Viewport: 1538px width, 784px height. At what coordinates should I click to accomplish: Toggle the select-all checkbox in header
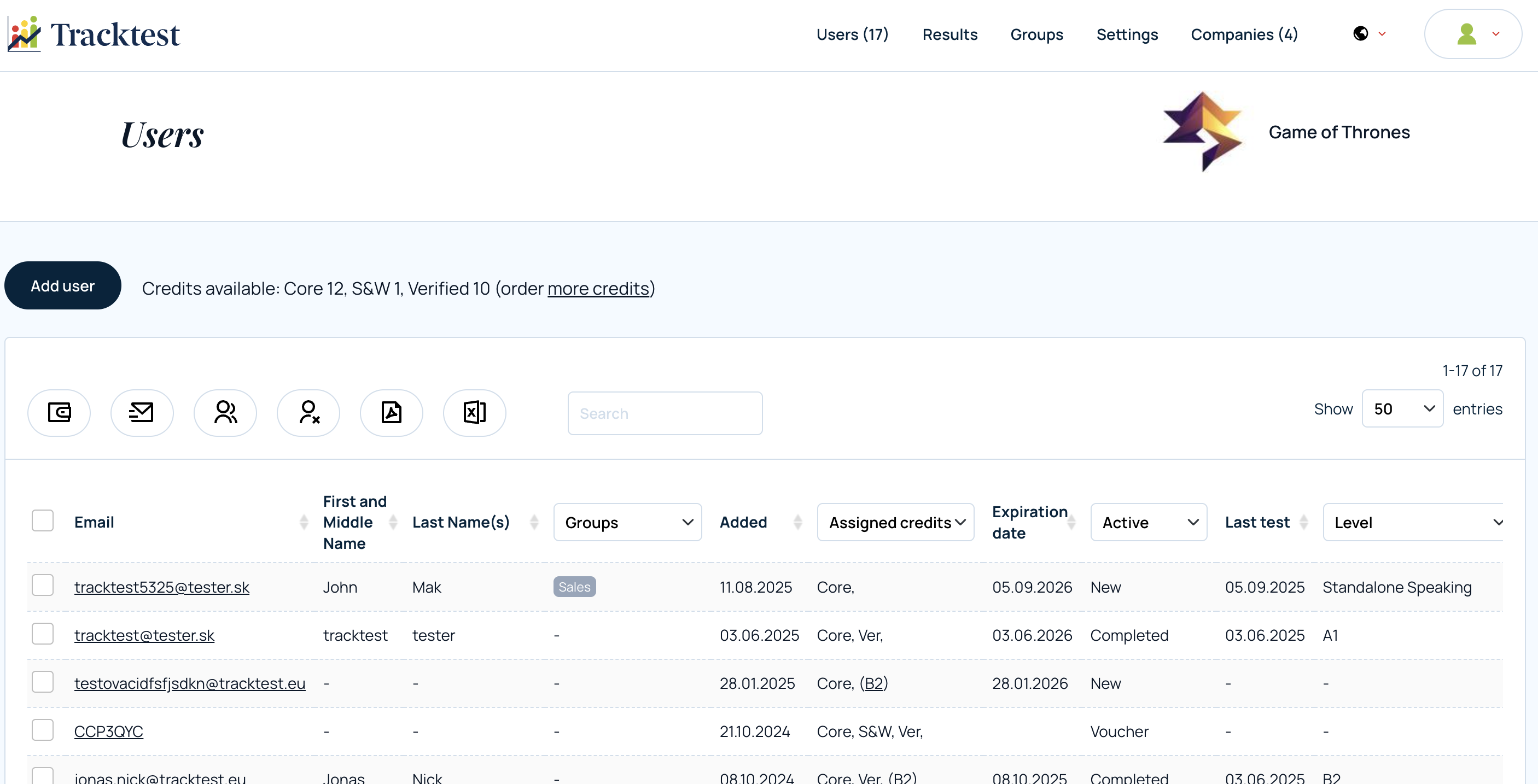[x=43, y=520]
